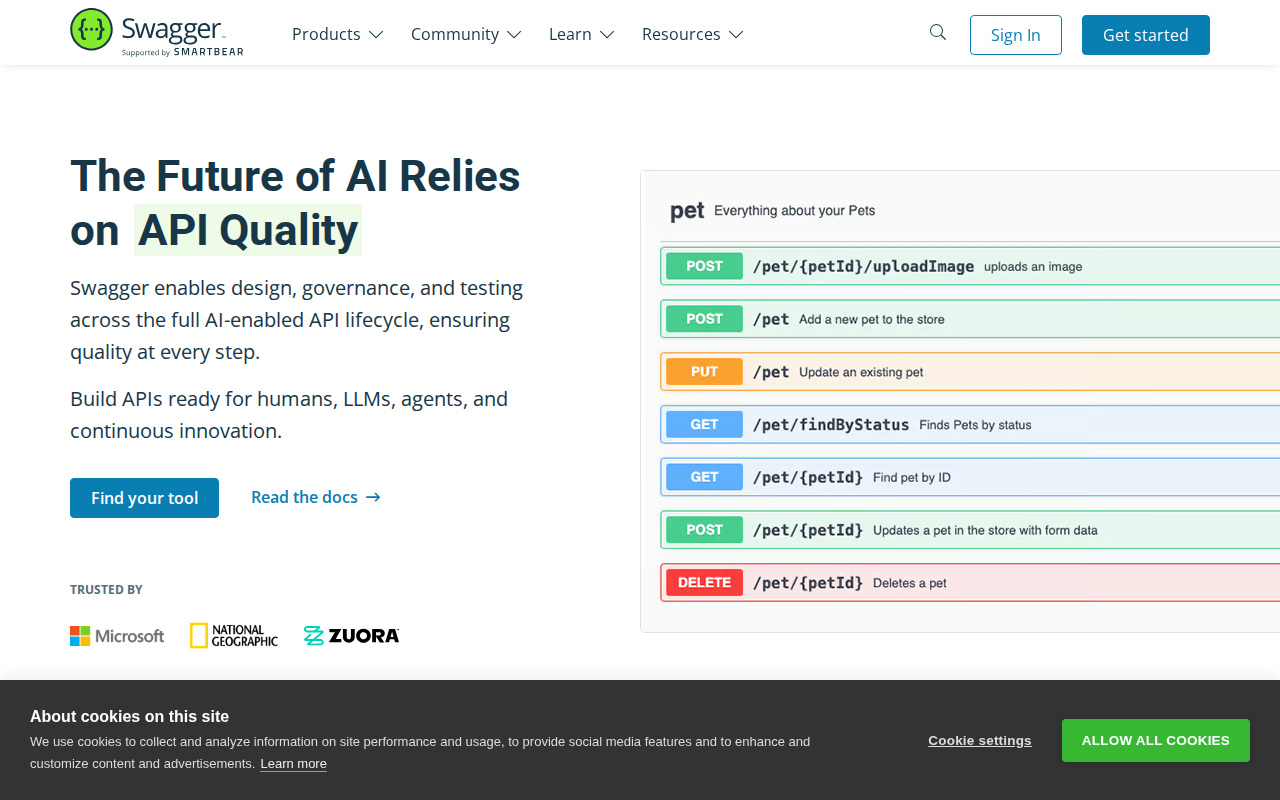
Task: Click the PUT method badge
Action: click(x=705, y=372)
